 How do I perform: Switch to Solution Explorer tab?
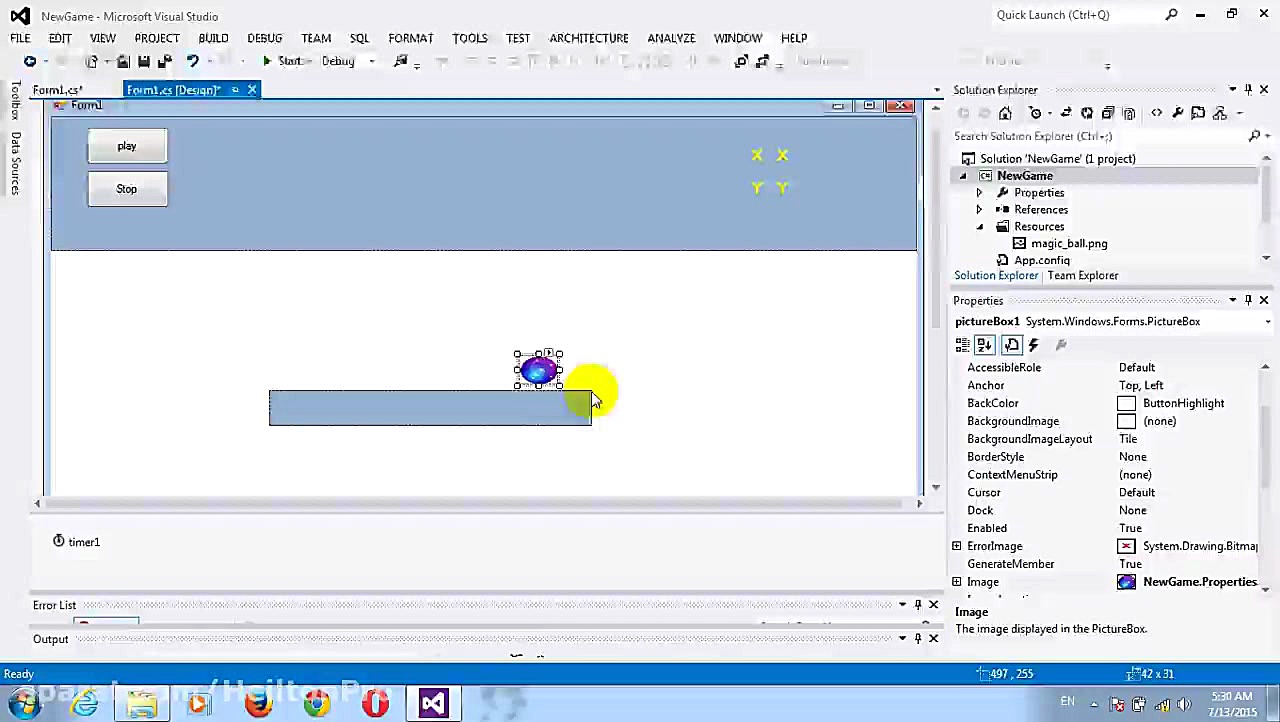(x=996, y=275)
